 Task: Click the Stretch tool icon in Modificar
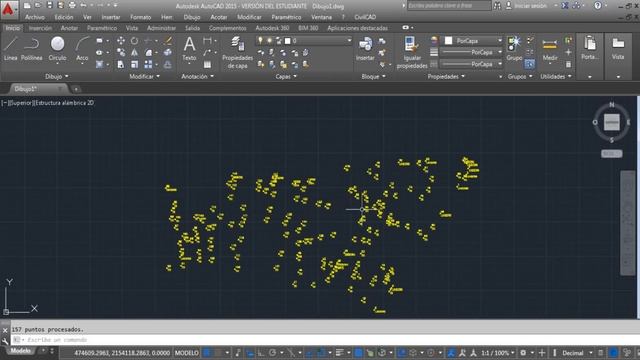(121, 64)
